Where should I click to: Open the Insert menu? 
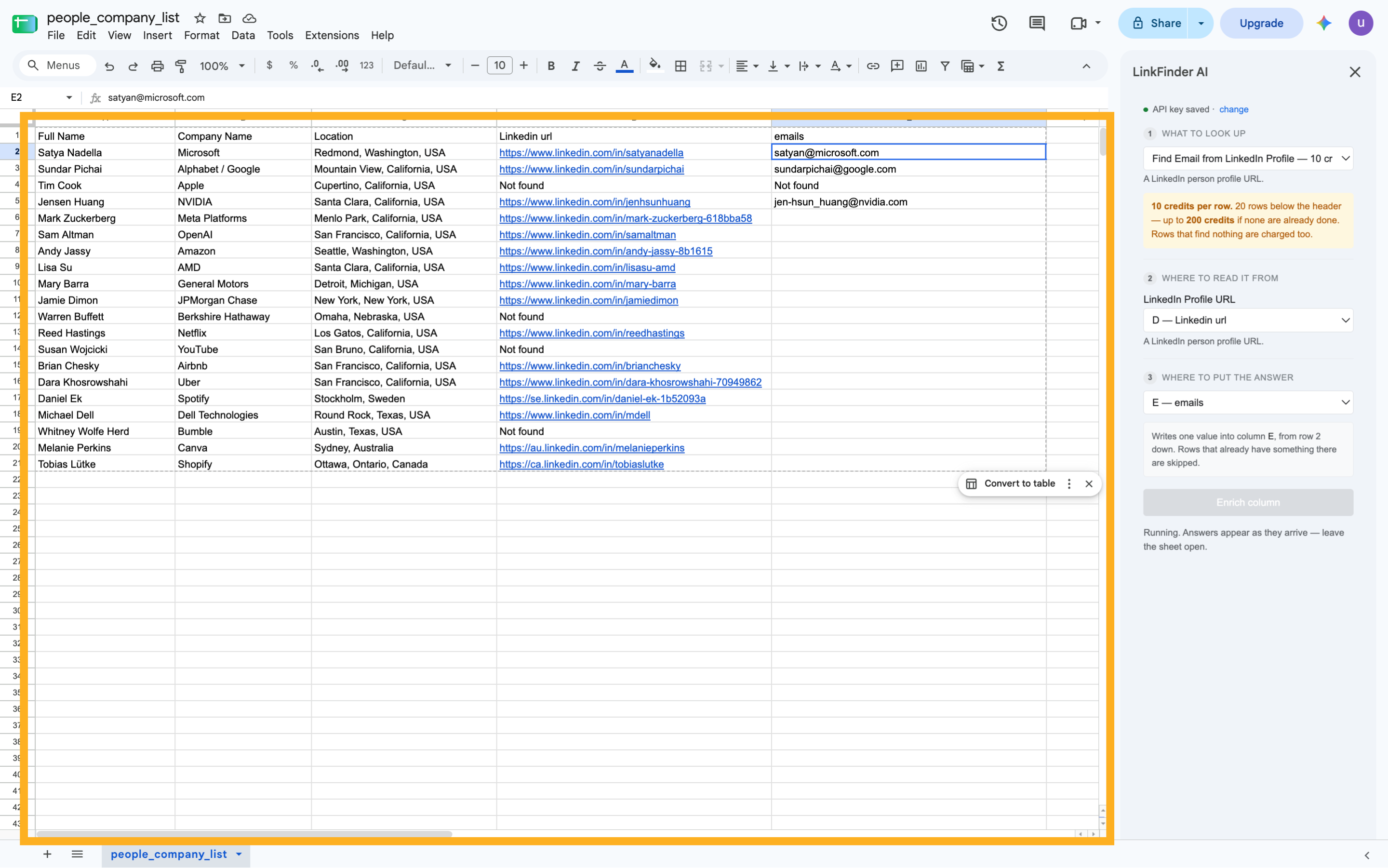(157, 36)
